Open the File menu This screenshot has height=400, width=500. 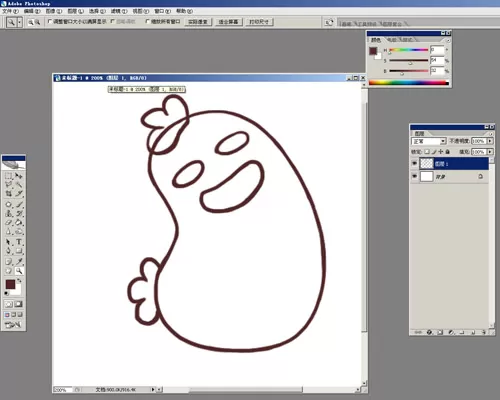point(11,11)
